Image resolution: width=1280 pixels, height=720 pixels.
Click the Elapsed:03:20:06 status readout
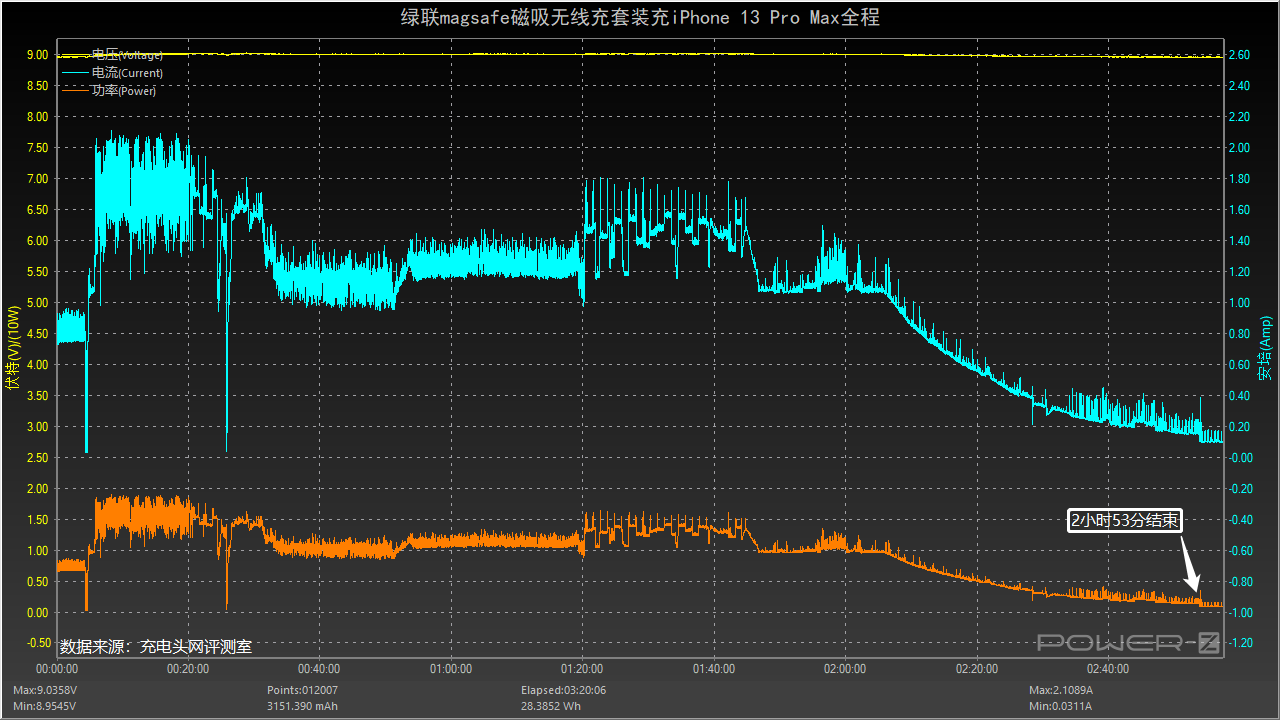[x=563, y=690]
